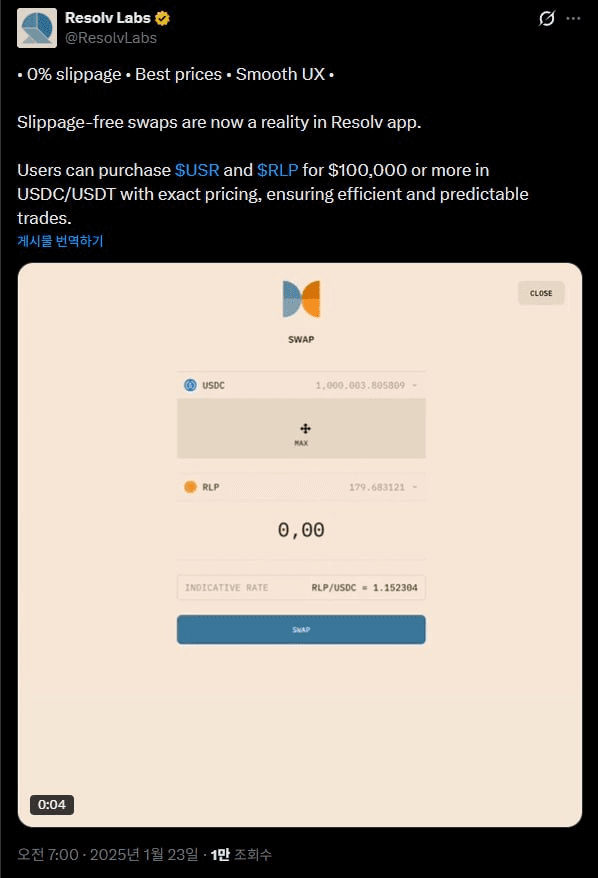Viewport: 598px width, 878px height.
Task: Click the 게시물 번역하기 translate link
Action: point(60,241)
